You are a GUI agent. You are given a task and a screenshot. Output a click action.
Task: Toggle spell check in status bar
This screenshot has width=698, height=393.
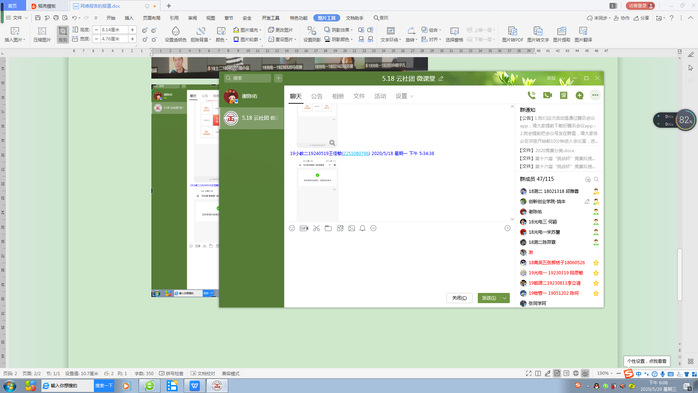[x=171, y=373]
